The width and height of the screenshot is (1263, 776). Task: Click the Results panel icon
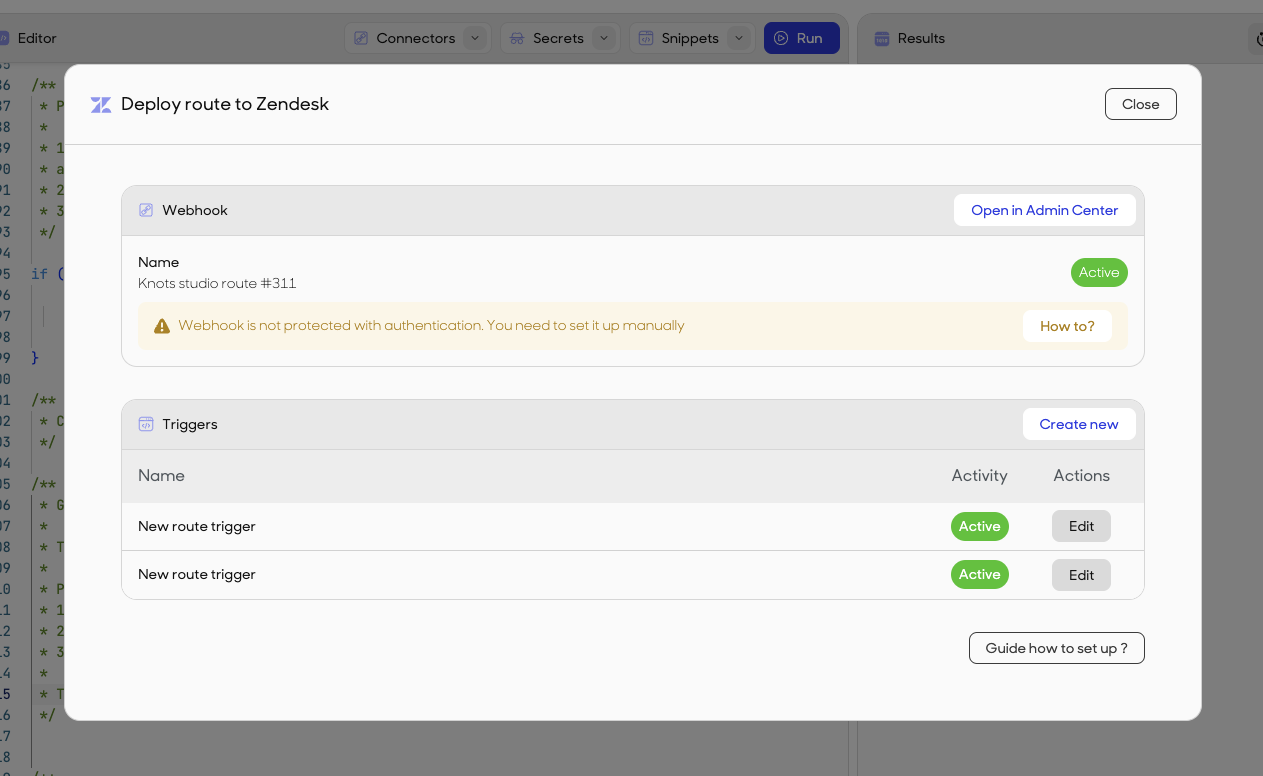pos(882,38)
